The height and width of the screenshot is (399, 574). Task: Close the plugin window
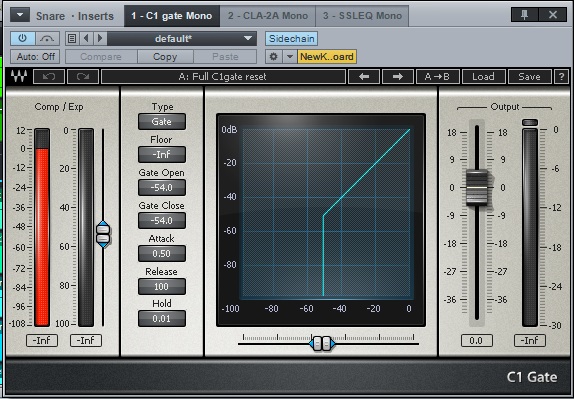coord(553,15)
